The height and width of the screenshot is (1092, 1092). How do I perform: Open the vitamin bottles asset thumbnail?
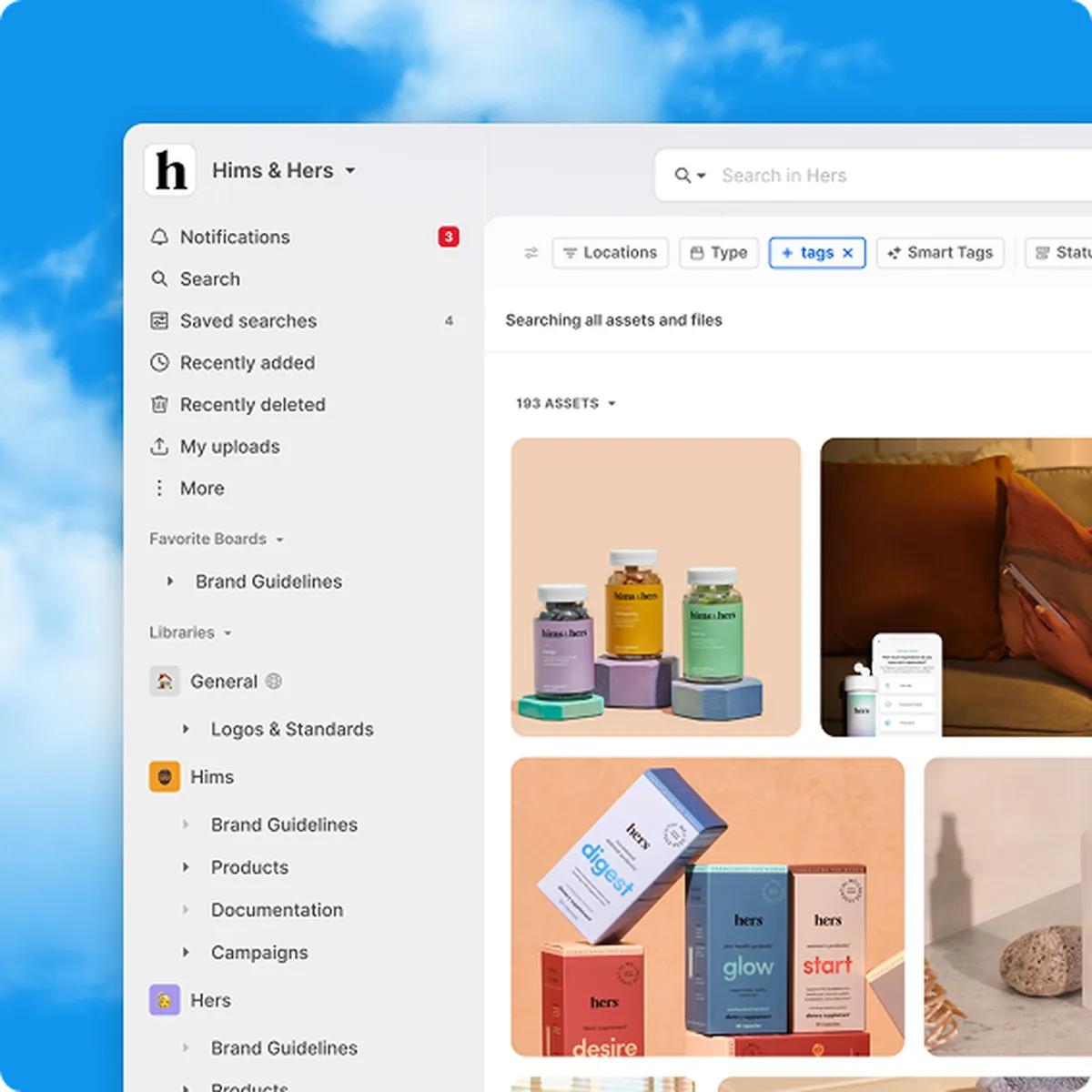tap(656, 587)
